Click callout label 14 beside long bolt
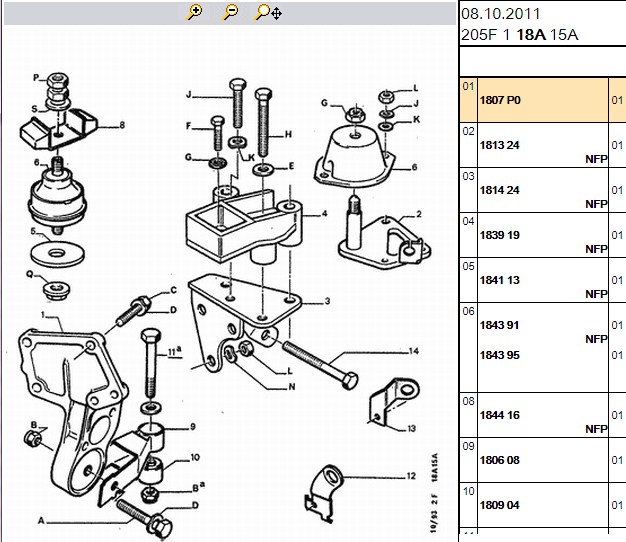Viewport: 626px width, 542px height. pyautogui.click(x=414, y=351)
